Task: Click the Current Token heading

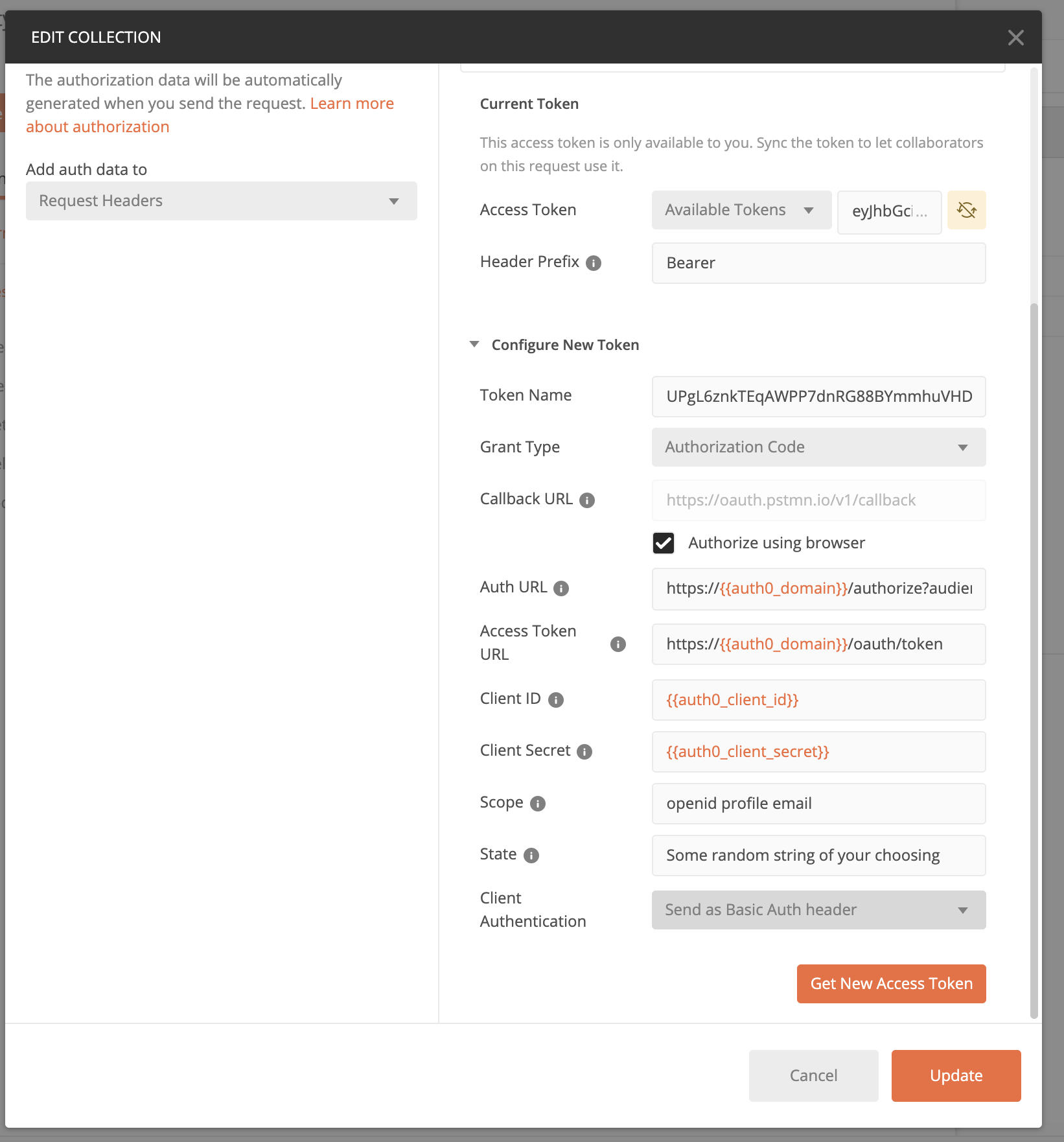Action: coord(529,104)
